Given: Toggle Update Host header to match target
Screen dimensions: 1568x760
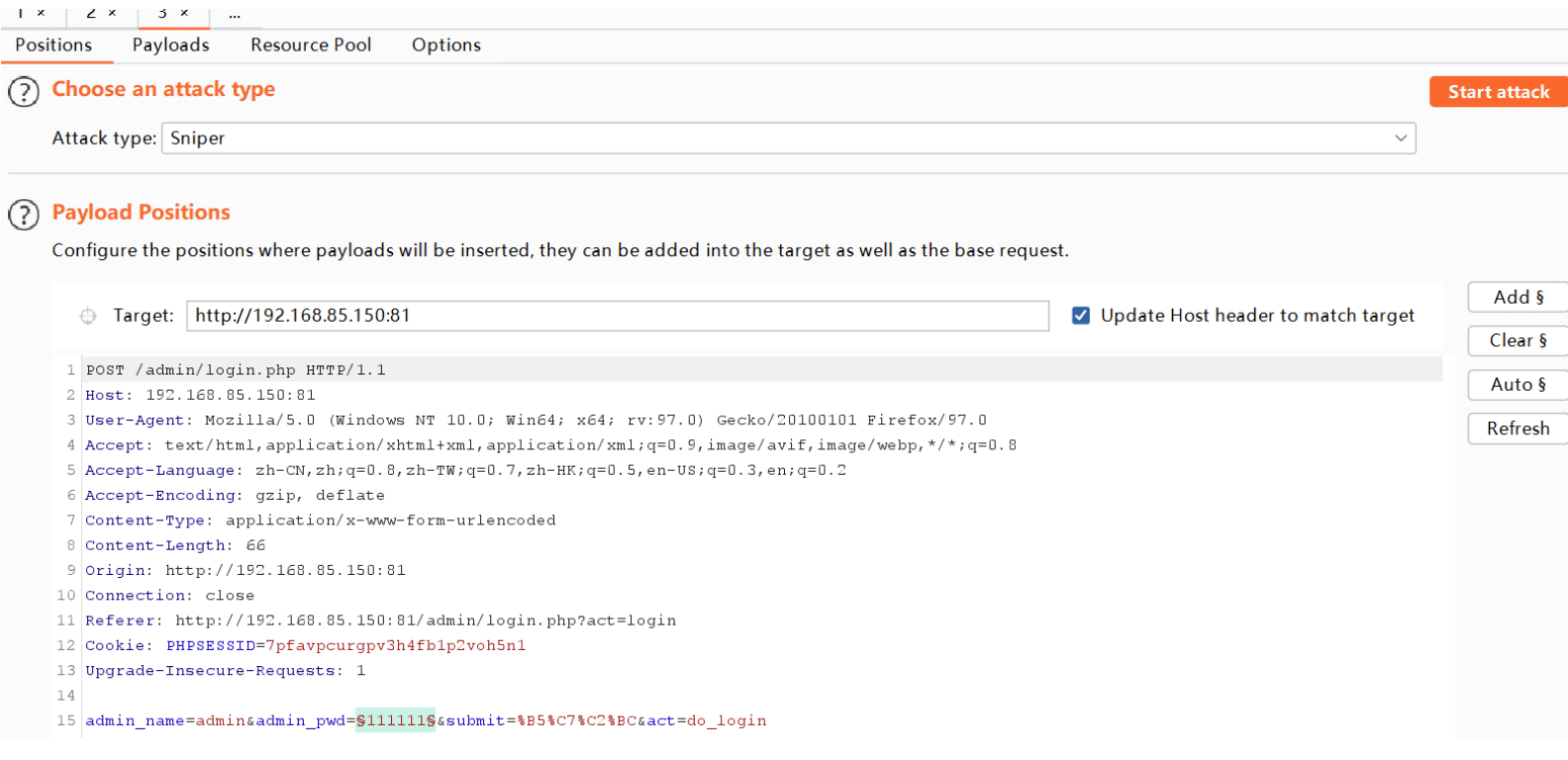Looking at the screenshot, I should (x=1081, y=315).
